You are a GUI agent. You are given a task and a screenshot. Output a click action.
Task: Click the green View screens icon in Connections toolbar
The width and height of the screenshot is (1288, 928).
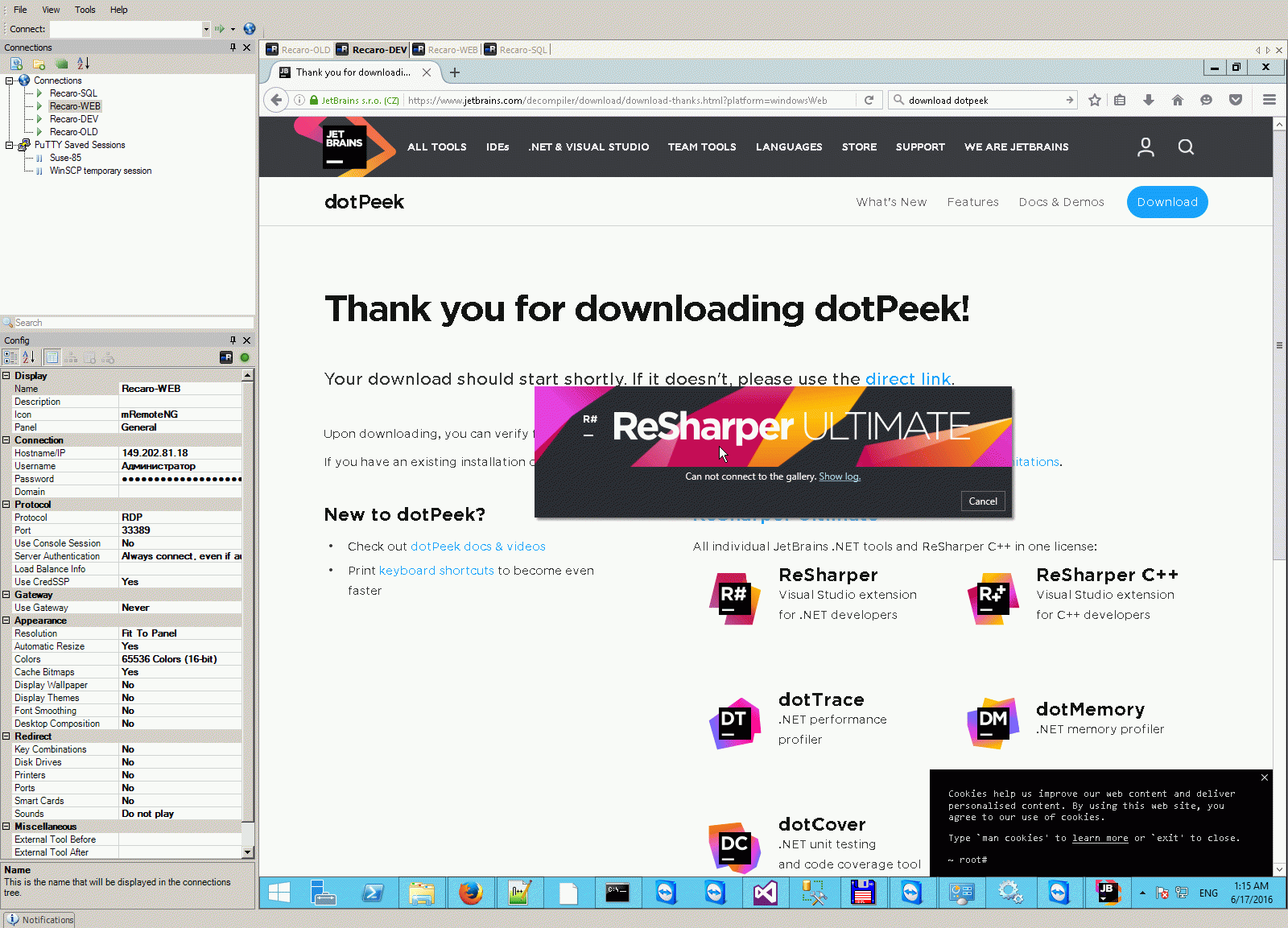click(61, 64)
